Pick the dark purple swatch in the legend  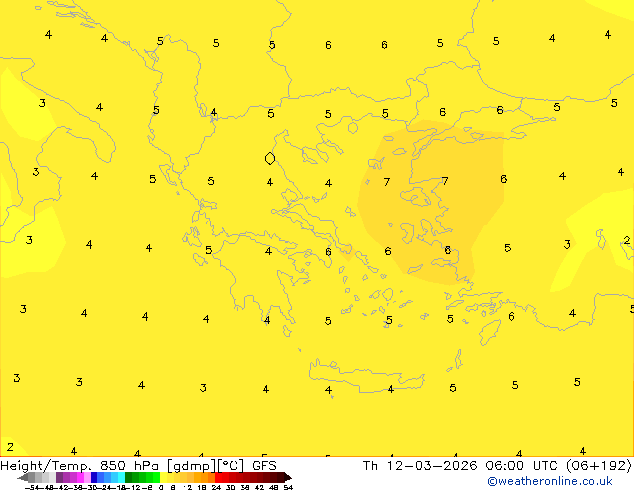pyautogui.click(x=59, y=477)
